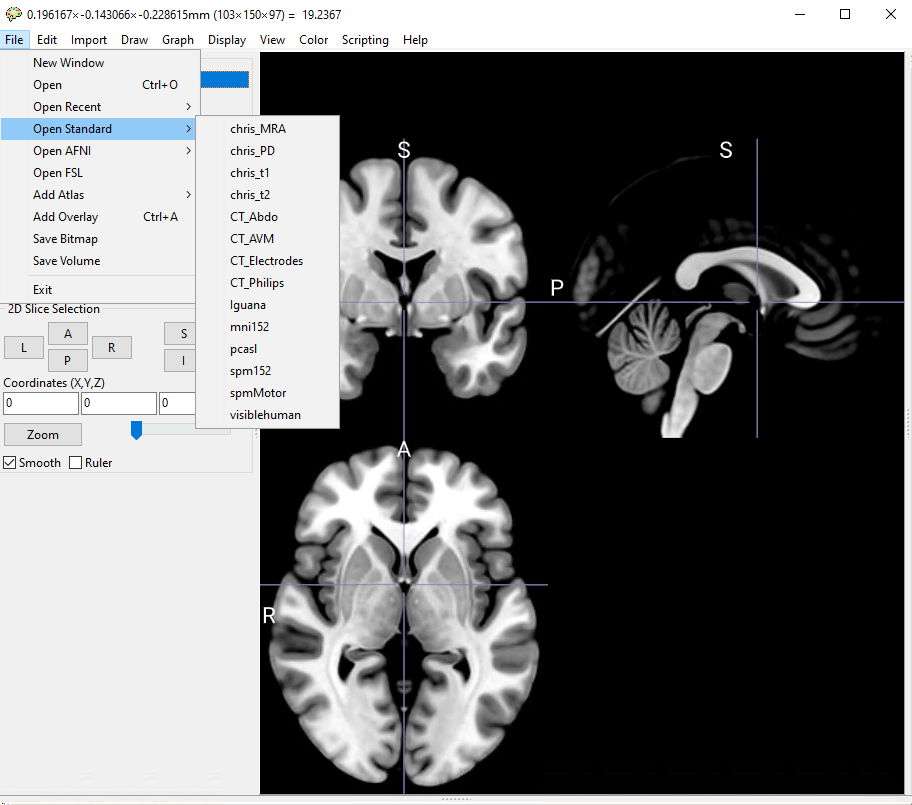Uncheck the Smooth checkbox

(10, 463)
